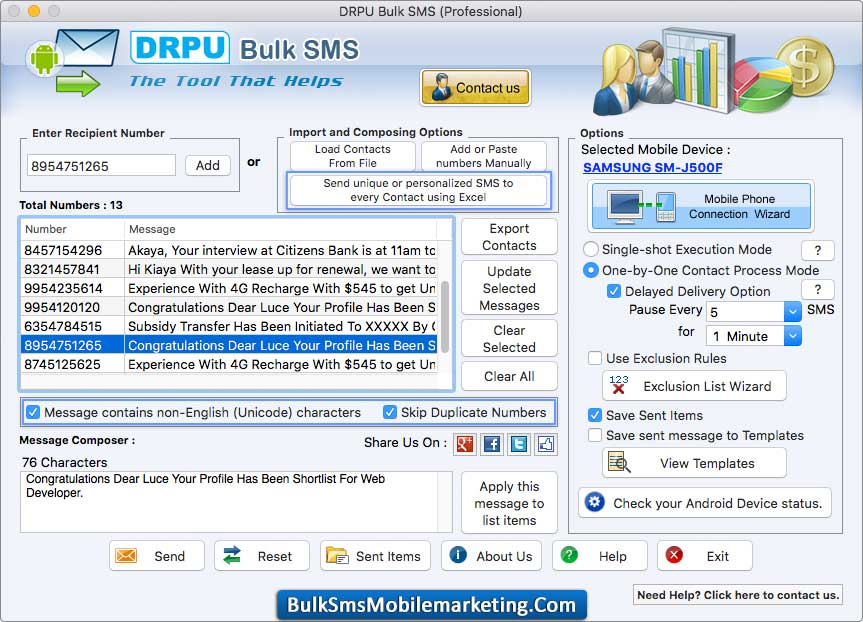Image resolution: width=863 pixels, height=622 pixels.
Task: Click the Clear All button
Action: tap(509, 376)
